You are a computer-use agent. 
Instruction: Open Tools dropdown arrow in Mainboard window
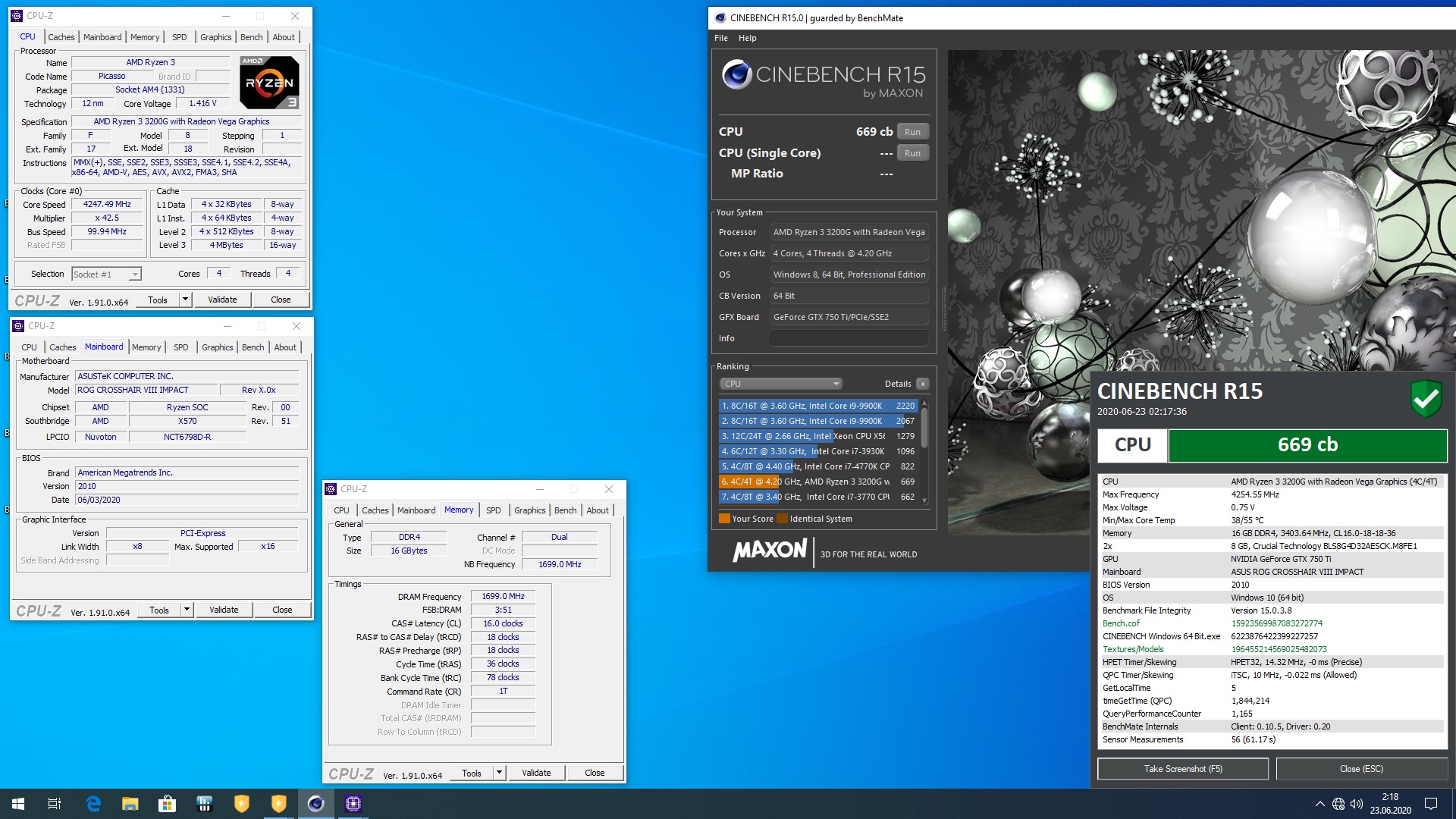(187, 610)
